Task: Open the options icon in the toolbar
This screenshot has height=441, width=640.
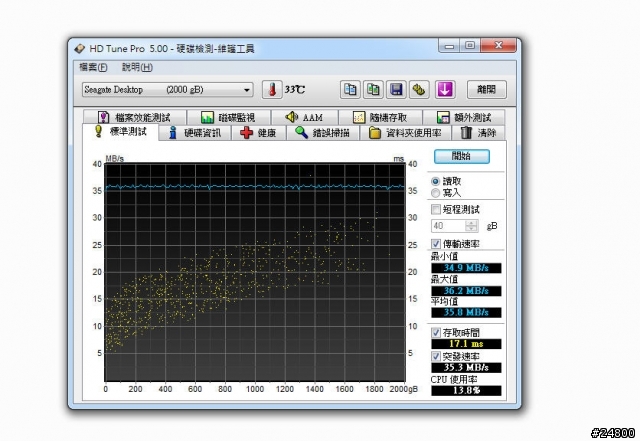Action: pyautogui.click(x=419, y=89)
